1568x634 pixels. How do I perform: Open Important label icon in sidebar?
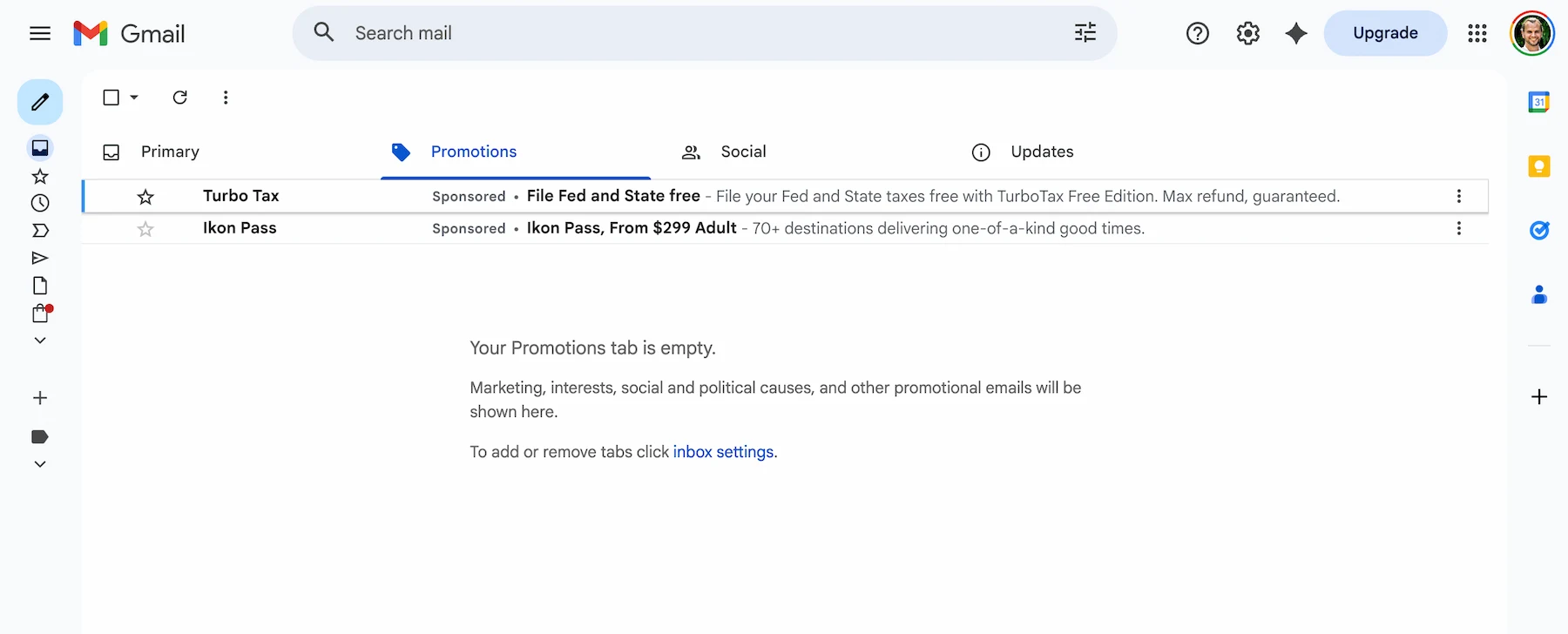(40, 231)
